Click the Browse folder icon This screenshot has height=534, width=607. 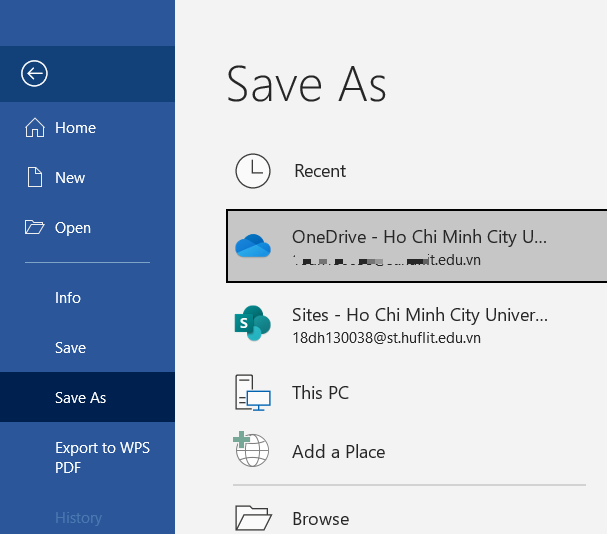click(253, 518)
